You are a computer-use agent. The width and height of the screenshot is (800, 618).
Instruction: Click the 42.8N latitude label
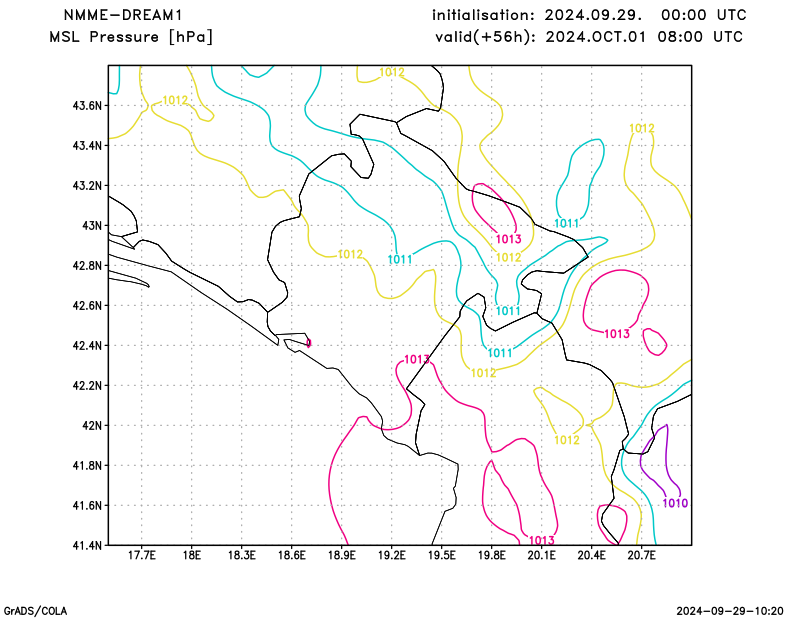pos(87,265)
